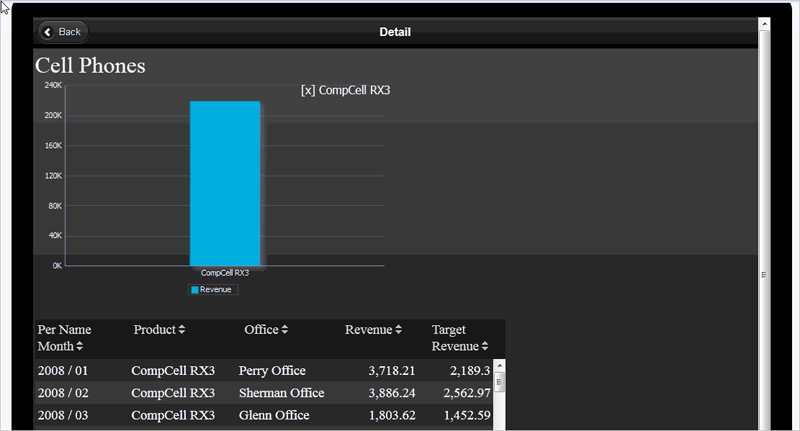Select the 2008 / 01 month cell
Image resolution: width=800 pixels, height=431 pixels.
point(63,371)
